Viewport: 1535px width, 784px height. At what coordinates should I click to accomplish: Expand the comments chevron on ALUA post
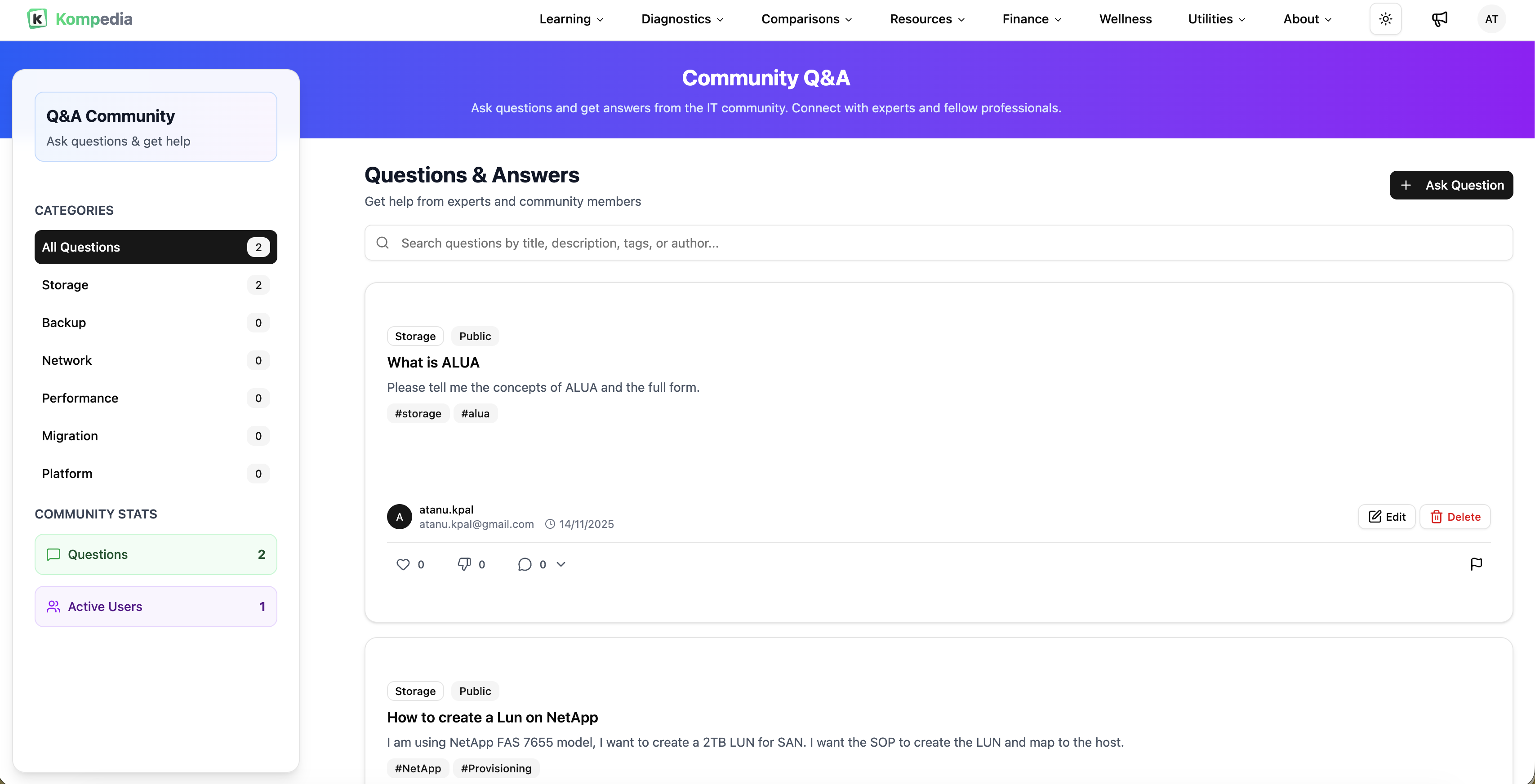click(x=561, y=564)
